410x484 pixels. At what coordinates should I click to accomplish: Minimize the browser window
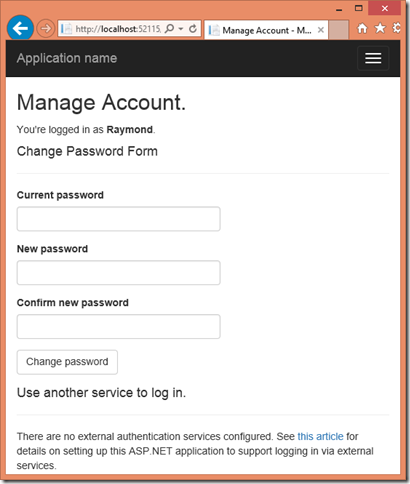click(339, 9)
